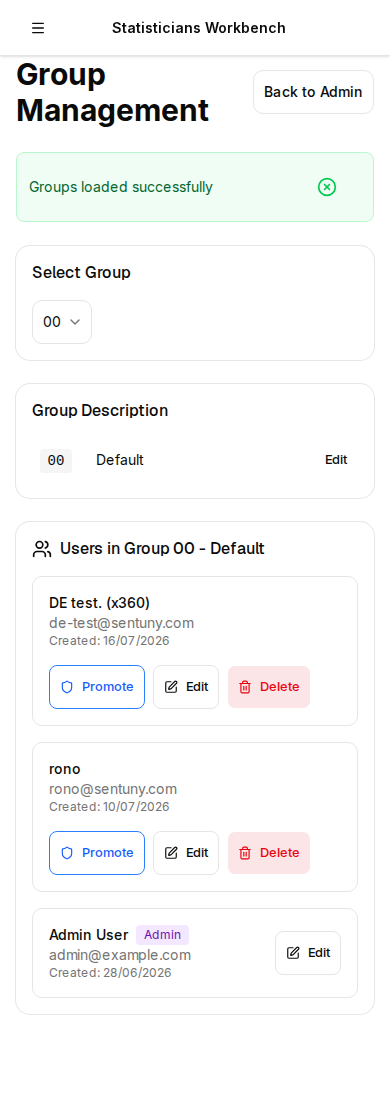The height and width of the screenshot is (1110, 390).
Task: Click the 'Group Description' heading
Action: click(x=101, y=411)
